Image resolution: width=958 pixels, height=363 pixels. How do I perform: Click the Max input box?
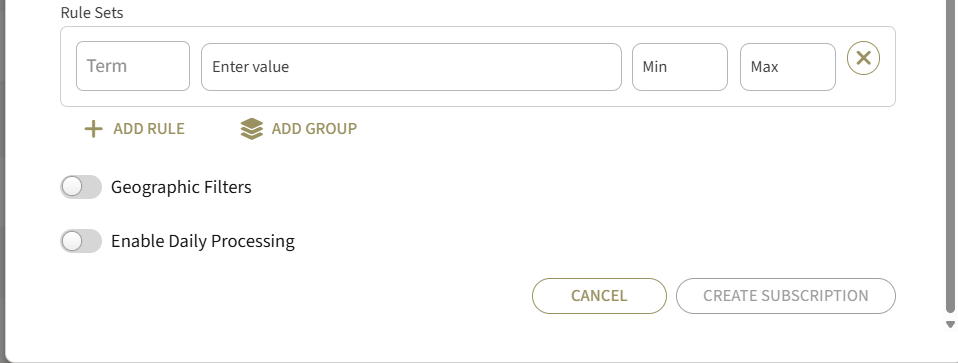pos(788,67)
